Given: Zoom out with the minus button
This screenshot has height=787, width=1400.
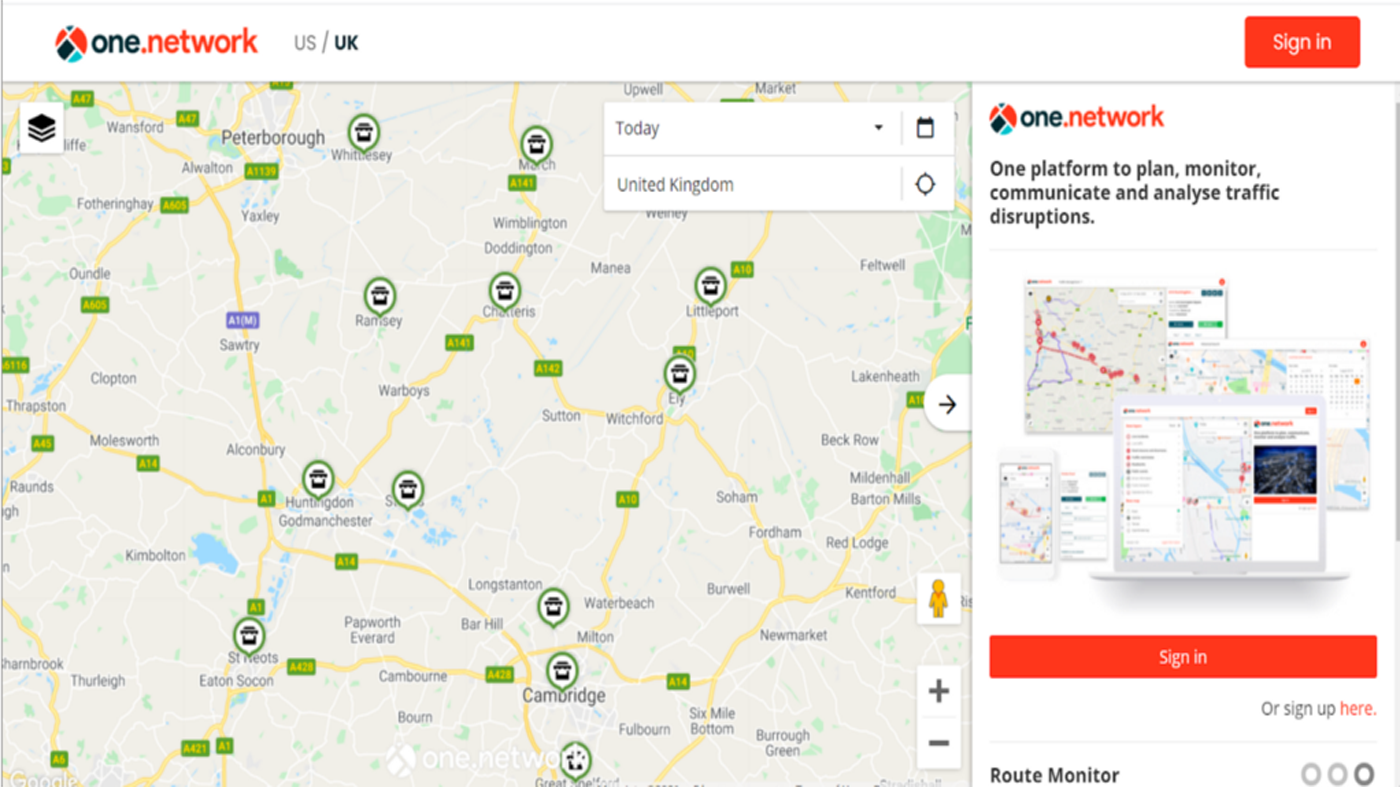Looking at the screenshot, I should click(938, 743).
